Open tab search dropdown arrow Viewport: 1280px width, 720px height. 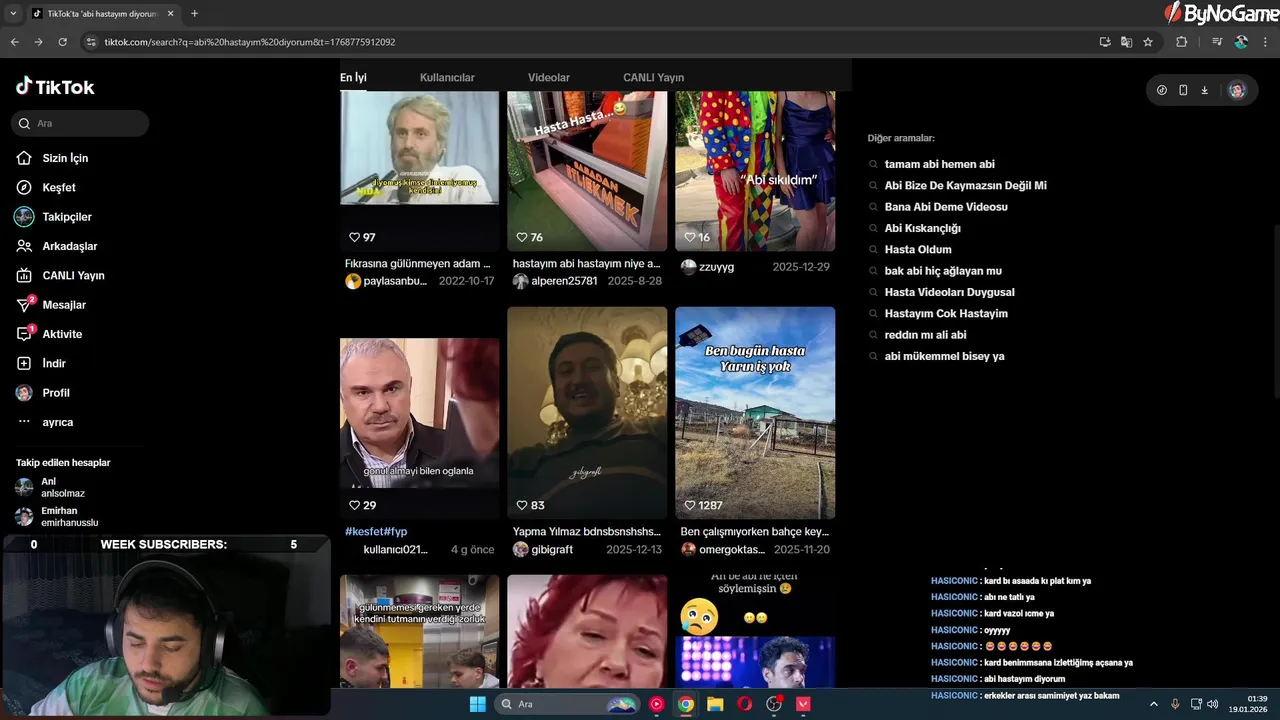coord(14,13)
